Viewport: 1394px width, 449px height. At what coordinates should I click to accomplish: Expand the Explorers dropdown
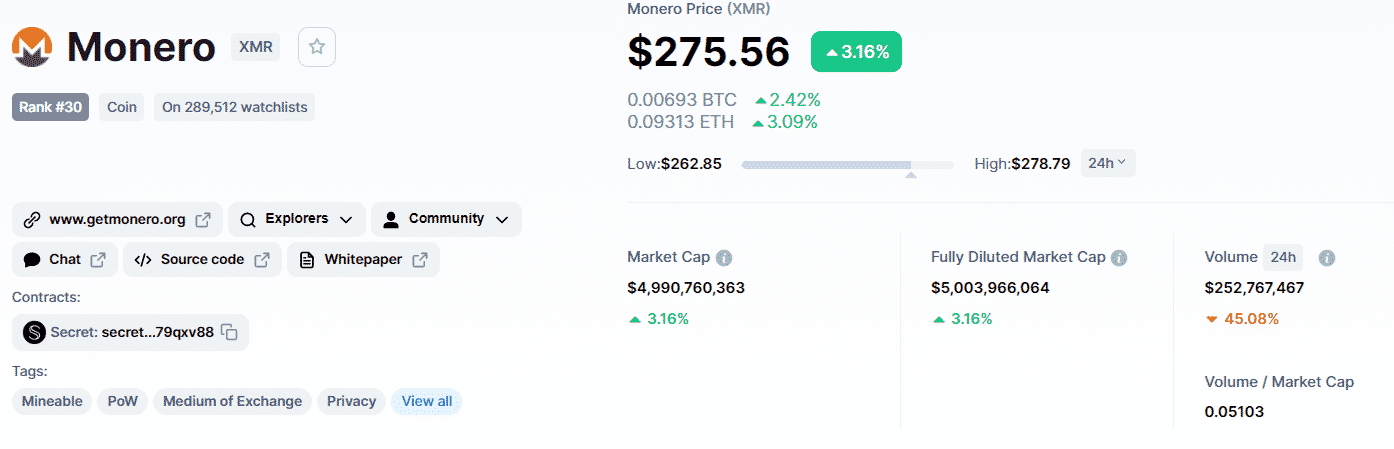coord(296,219)
